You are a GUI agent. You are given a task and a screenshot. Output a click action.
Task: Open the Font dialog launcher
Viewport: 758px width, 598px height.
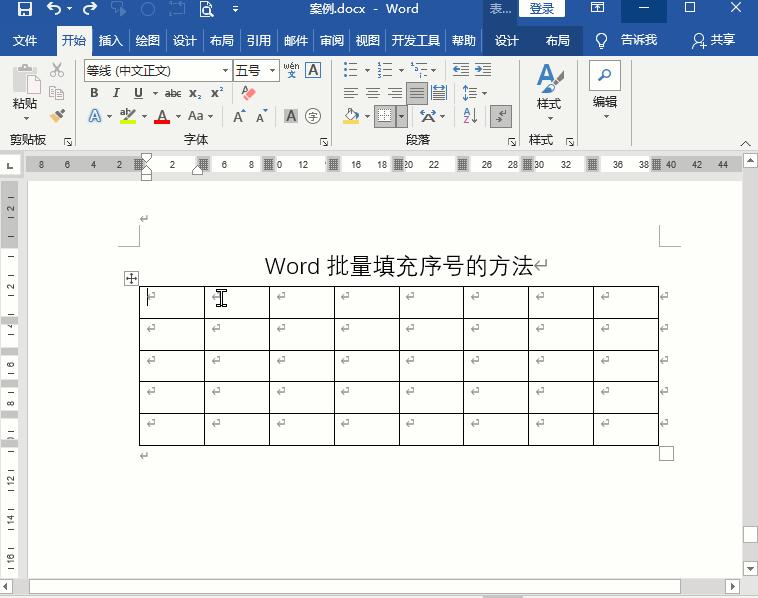(323, 142)
